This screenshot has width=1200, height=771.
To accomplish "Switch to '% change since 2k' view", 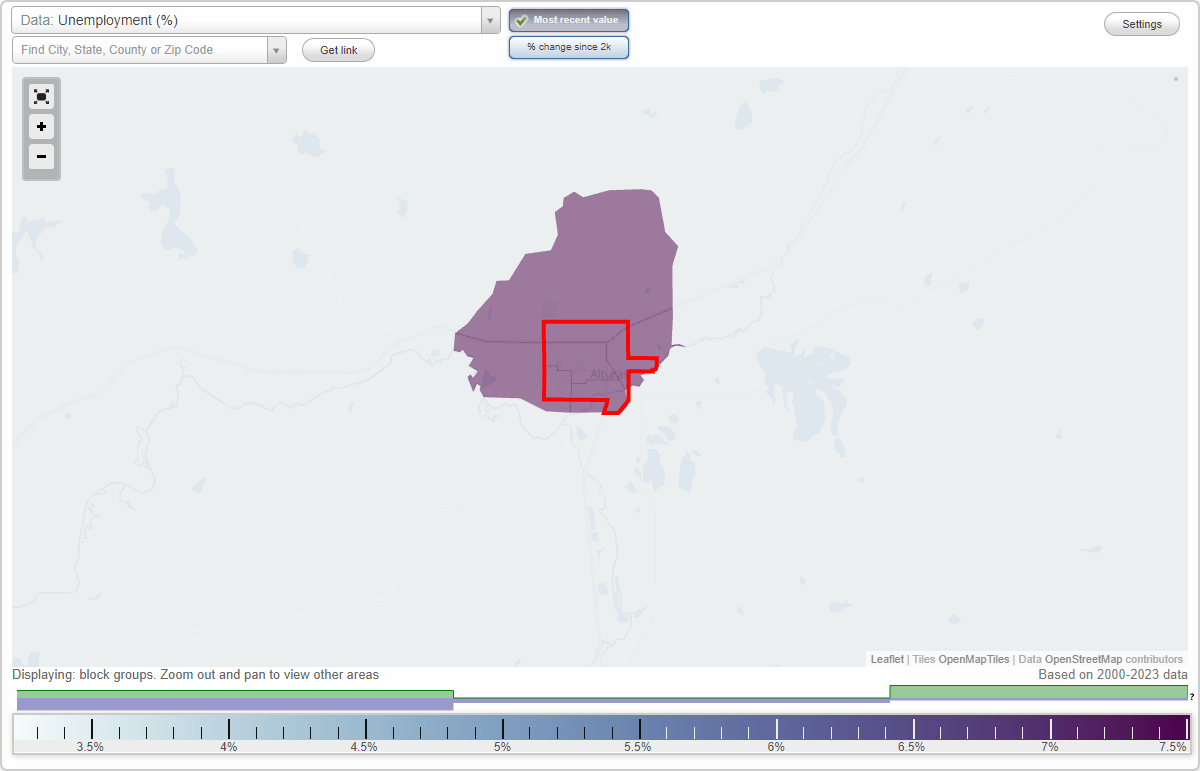I will (x=568, y=46).
